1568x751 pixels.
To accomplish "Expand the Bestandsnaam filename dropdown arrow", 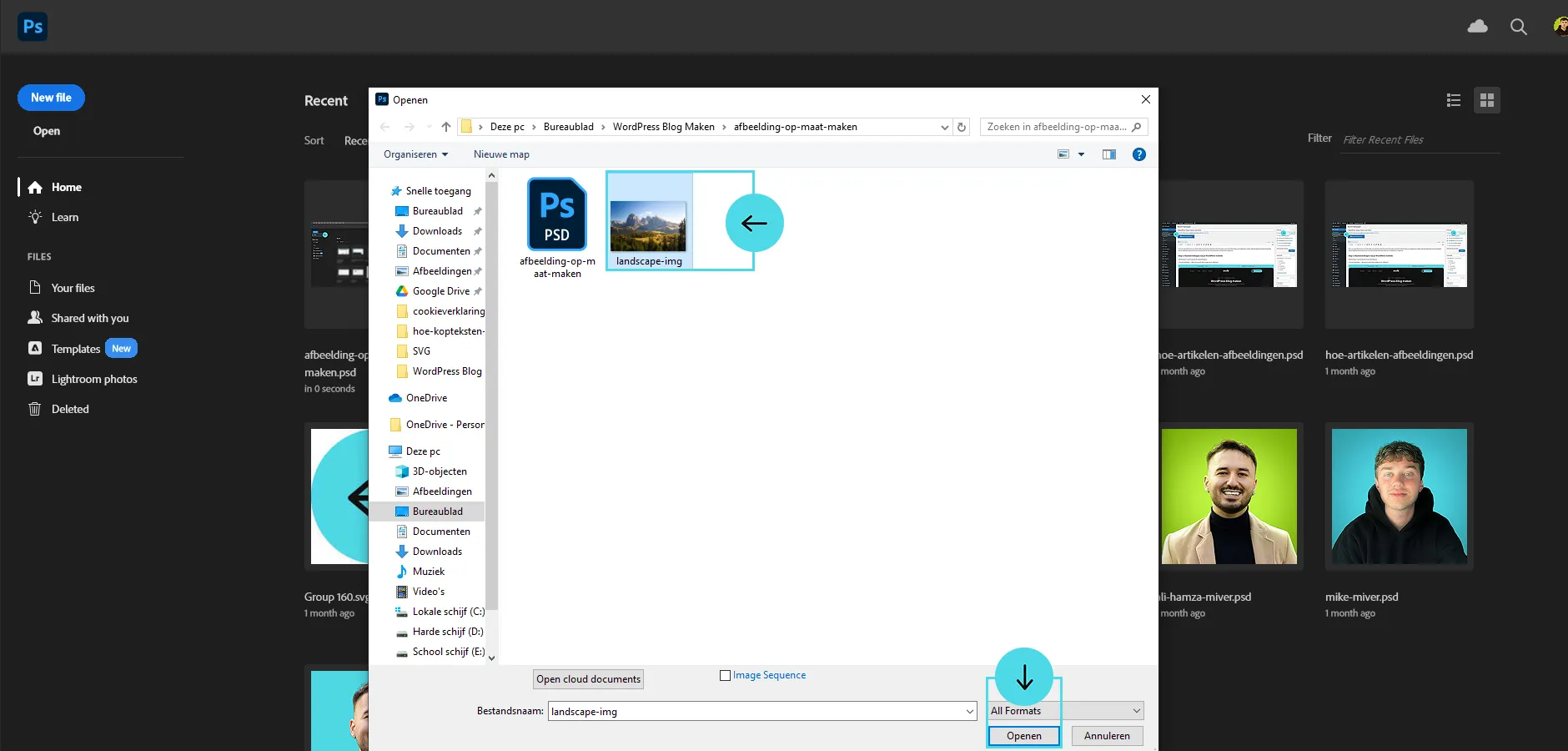I will click(970, 712).
